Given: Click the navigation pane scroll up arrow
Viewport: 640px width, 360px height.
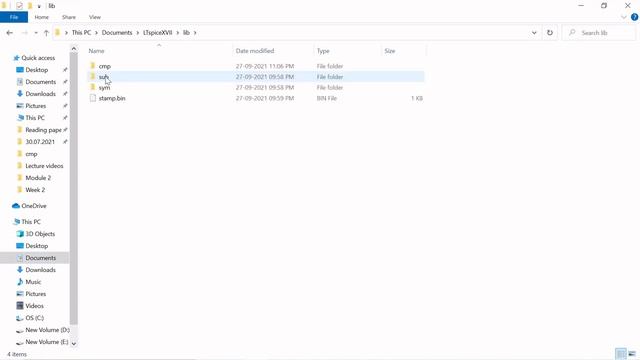Looking at the screenshot, I should point(73,49).
